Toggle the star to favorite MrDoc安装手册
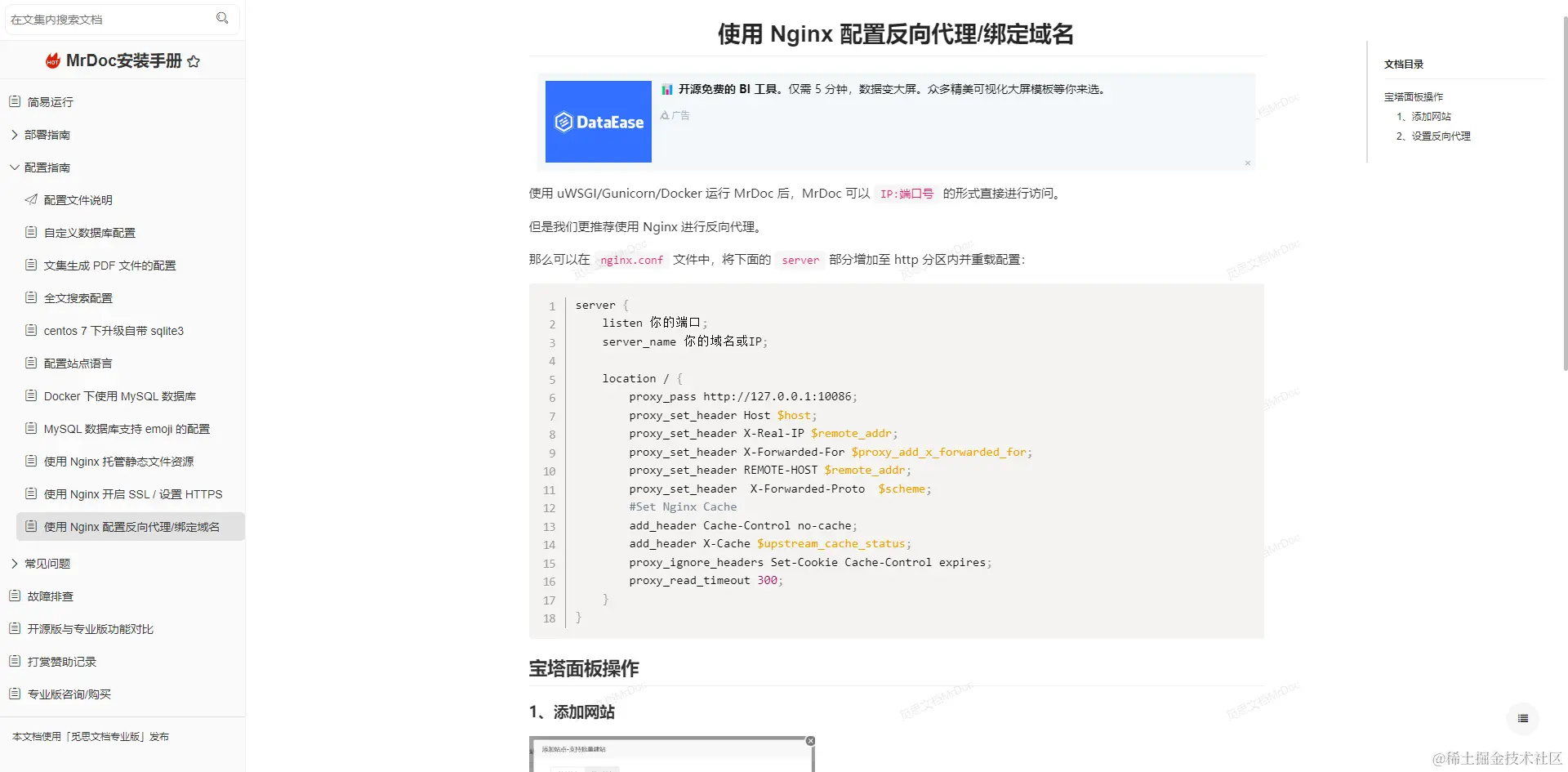Viewport: 1568px width, 772px height. point(194,60)
